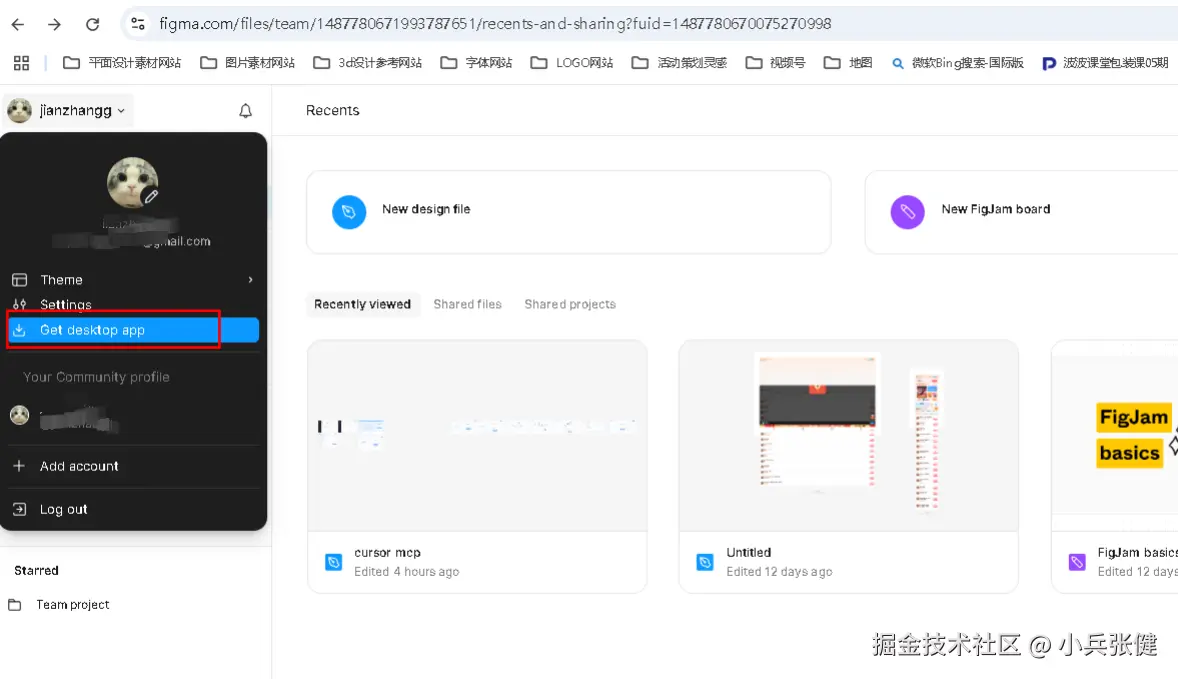1178x679 pixels.
Task: Open Team project in Starred
Action: tap(72, 605)
